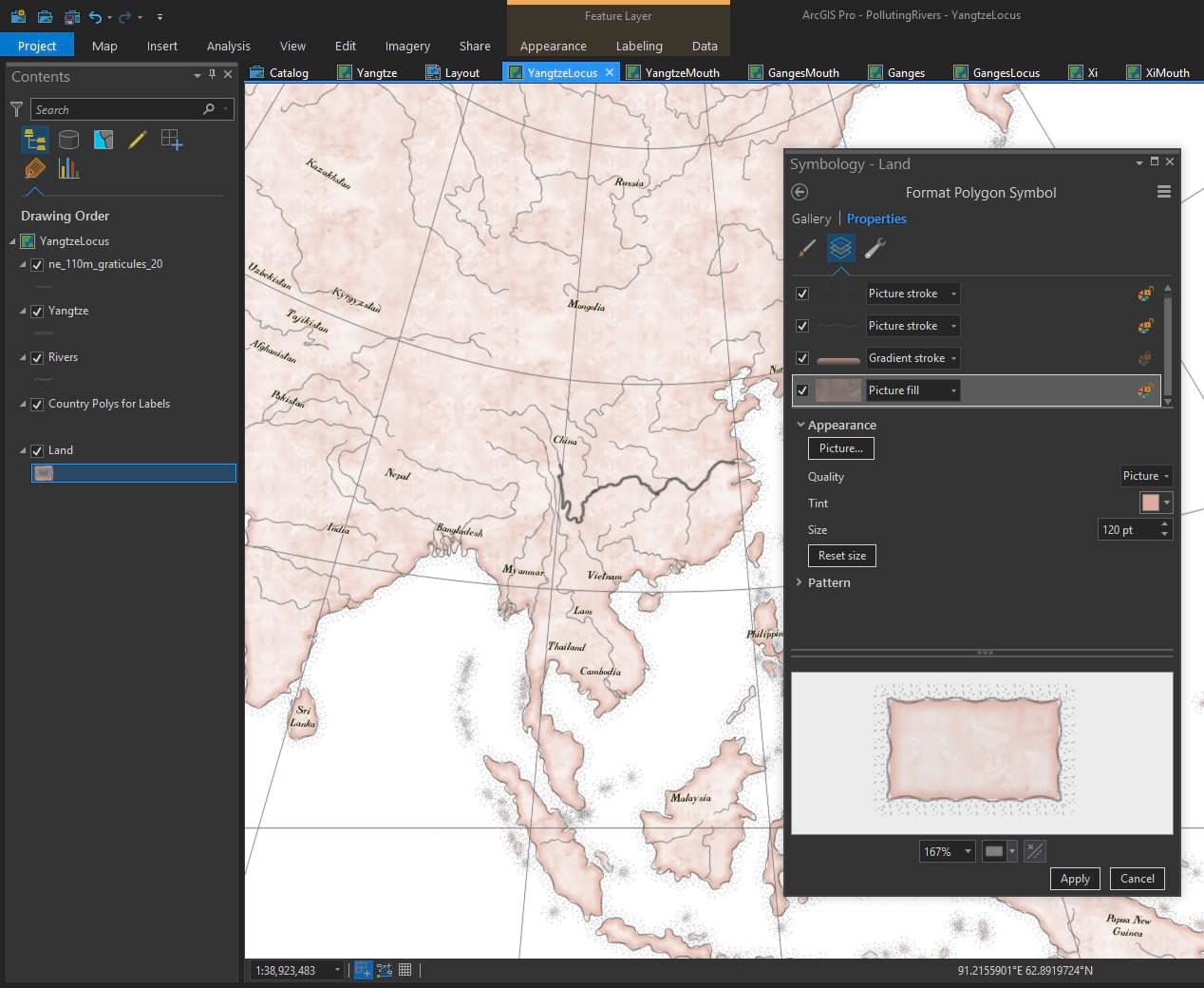Screen dimensions: 1204x988
Task: Open the Analysis ribbon tab
Action: [228, 46]
